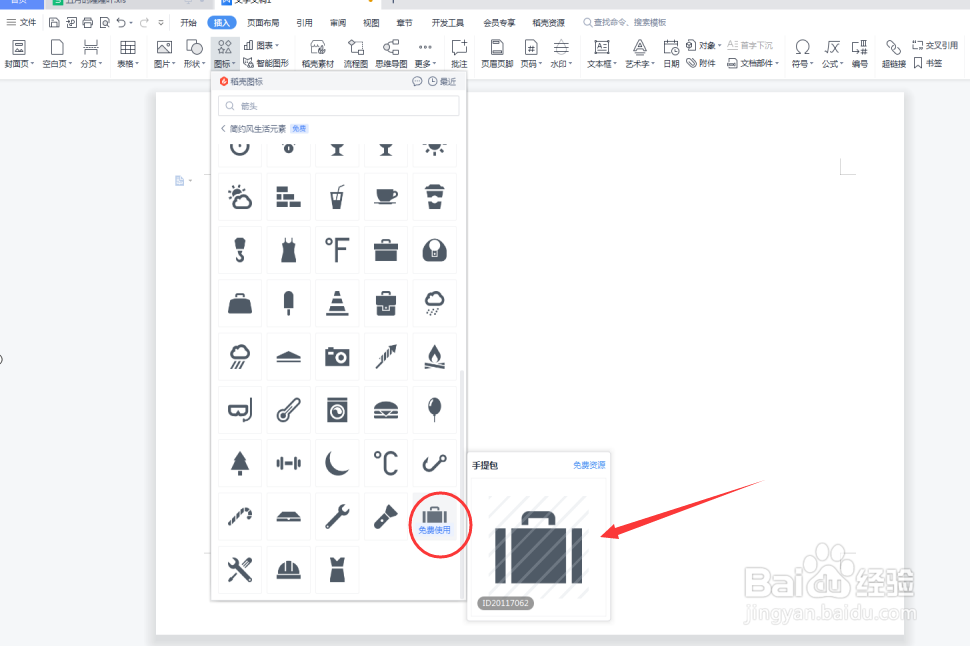Screen dimensions: 970x646
Task: Open the 水印 watermark dropdown
Action: click(x=561, y=54)
